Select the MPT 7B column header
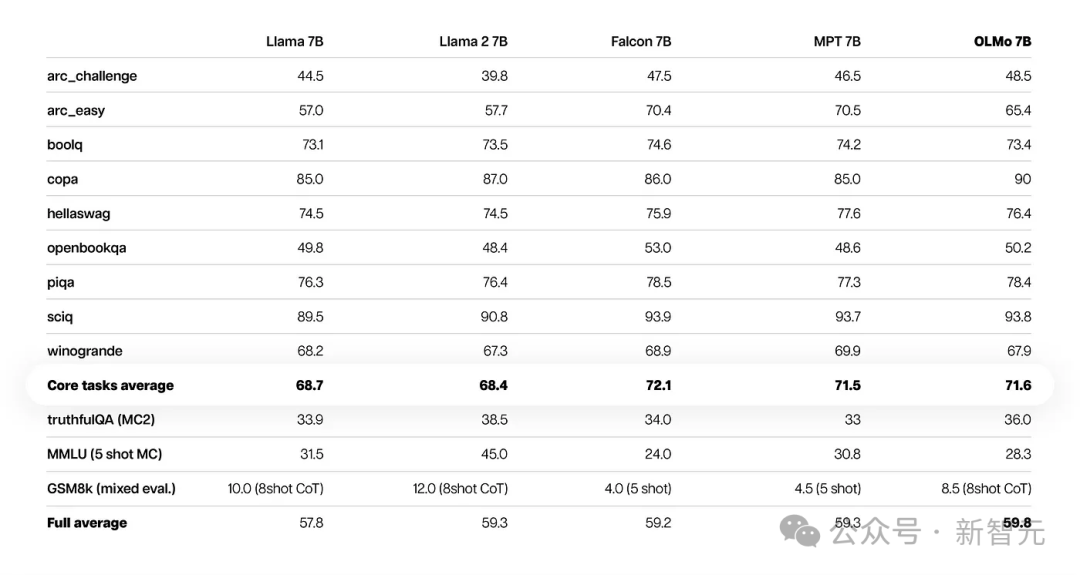1080x575 pixels. coord(837,42)
